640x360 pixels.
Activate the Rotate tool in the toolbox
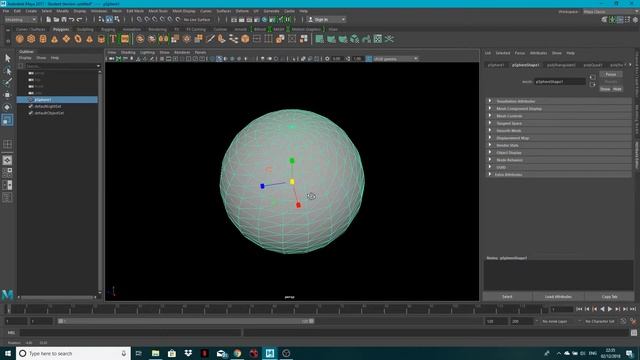tap(7, 107)
